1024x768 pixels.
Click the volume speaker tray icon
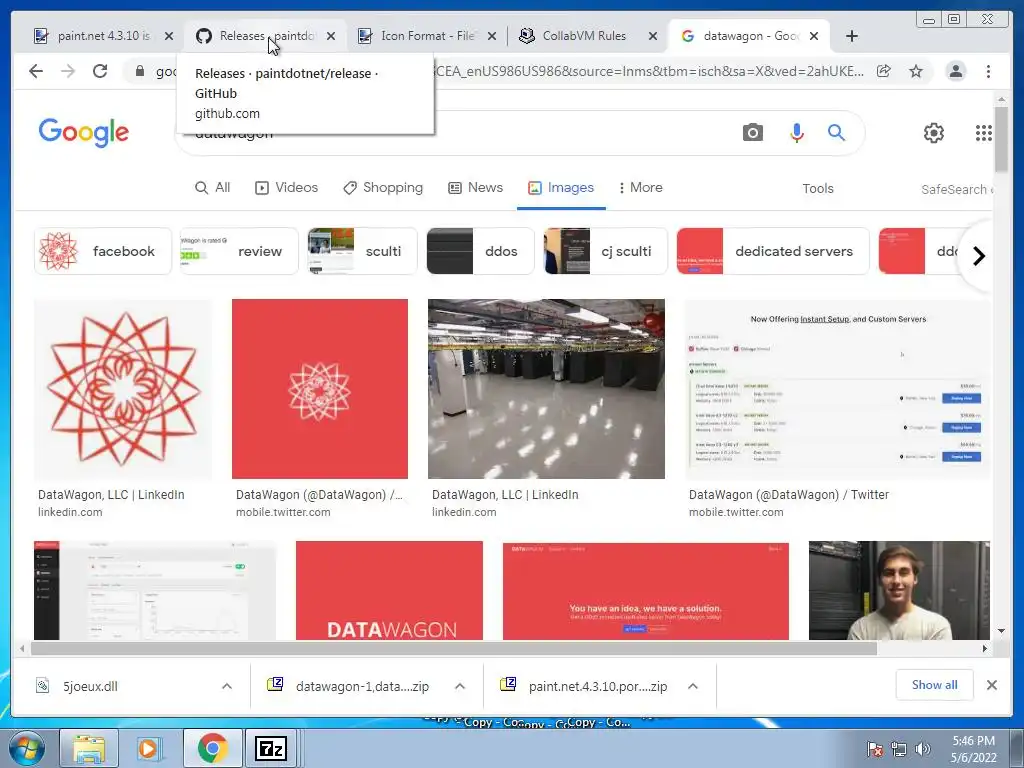coord(922,749)
